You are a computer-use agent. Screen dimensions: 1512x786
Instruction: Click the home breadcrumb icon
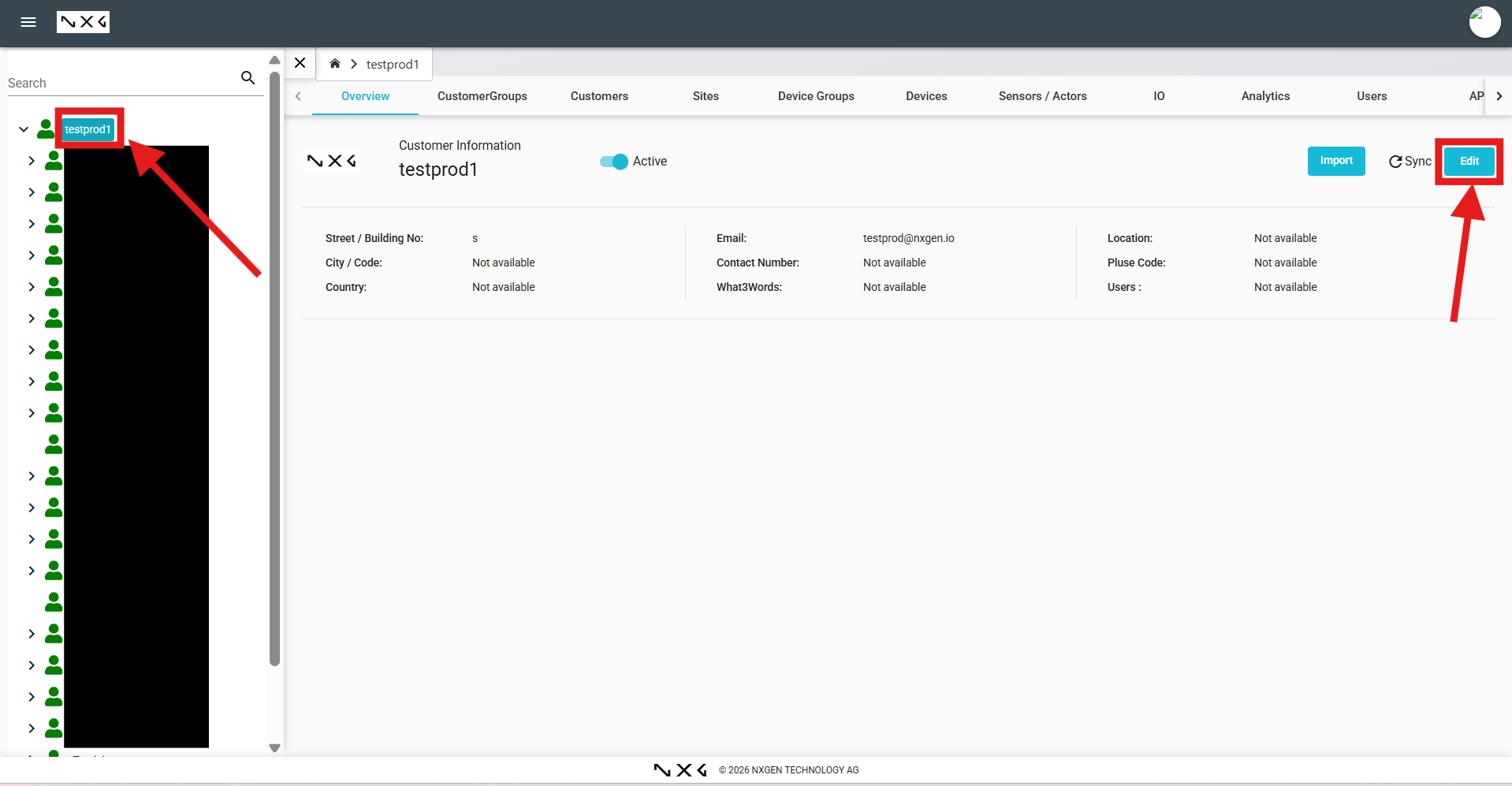point(335,64)
